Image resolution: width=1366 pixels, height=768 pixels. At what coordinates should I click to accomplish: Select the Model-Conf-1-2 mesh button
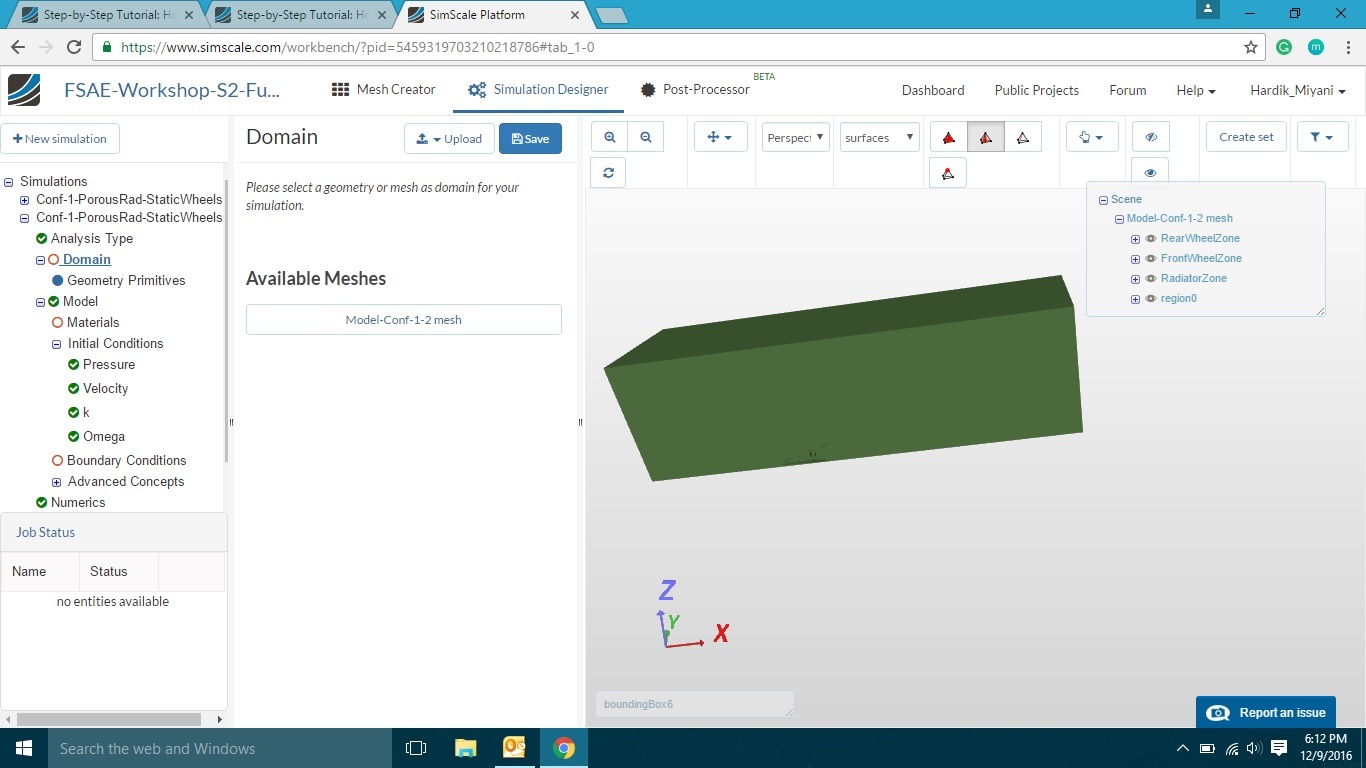coord(404,320)
